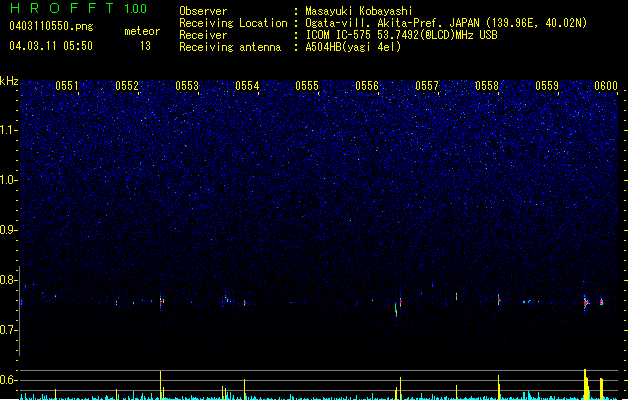Screen dimensions: 629x400
Task: Click the 0557 time marker
Action: [x=427, y=86]
